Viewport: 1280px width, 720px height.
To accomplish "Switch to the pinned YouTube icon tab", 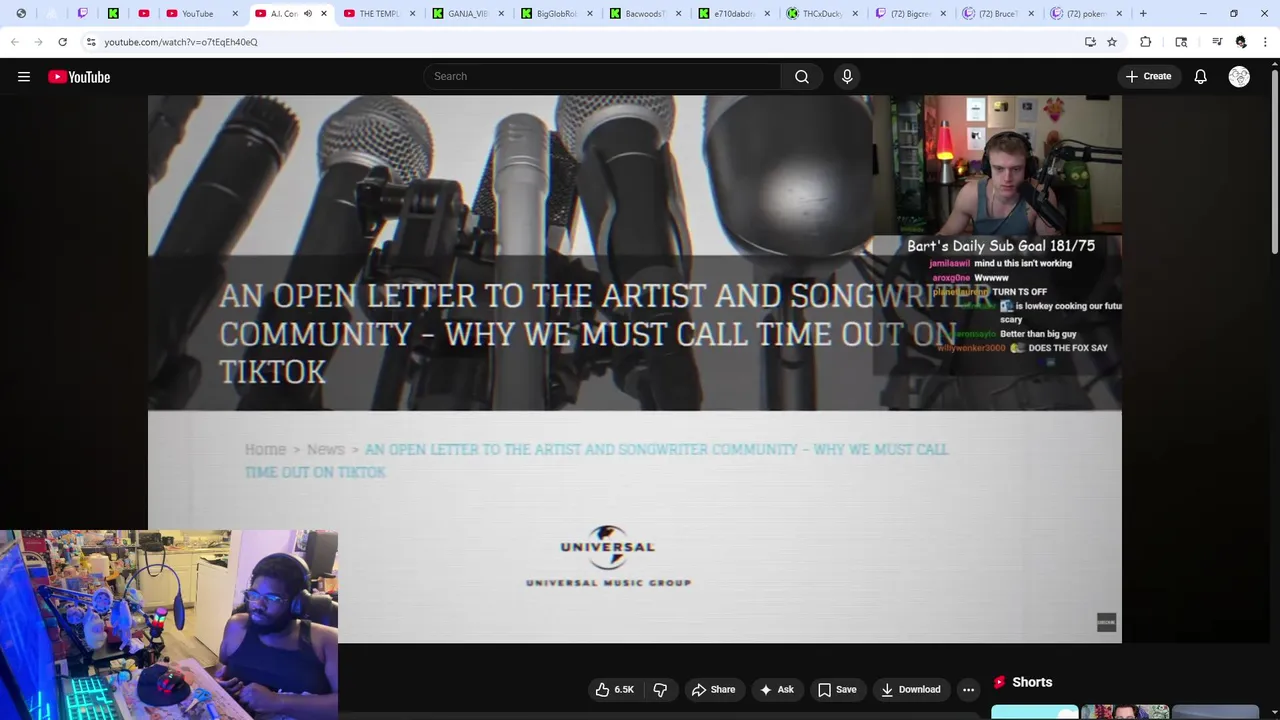I will [x=144, y=14].
